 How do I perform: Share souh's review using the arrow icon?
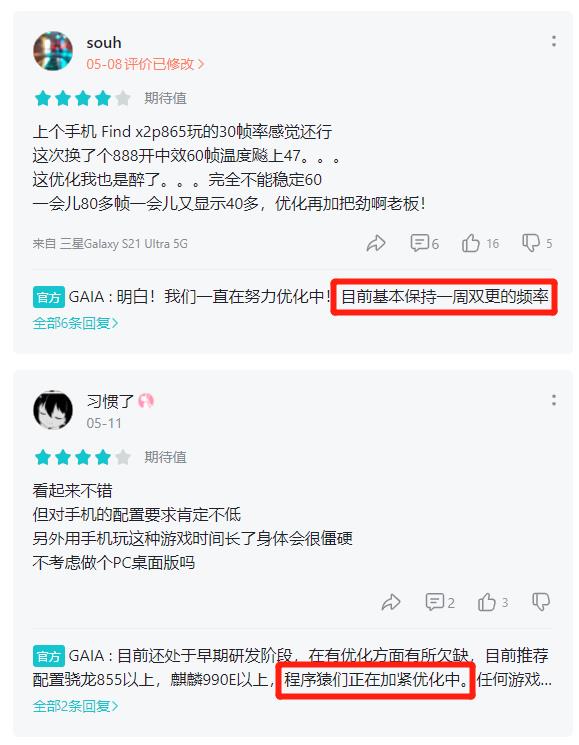pyautogui.click(x=376, y=243)
